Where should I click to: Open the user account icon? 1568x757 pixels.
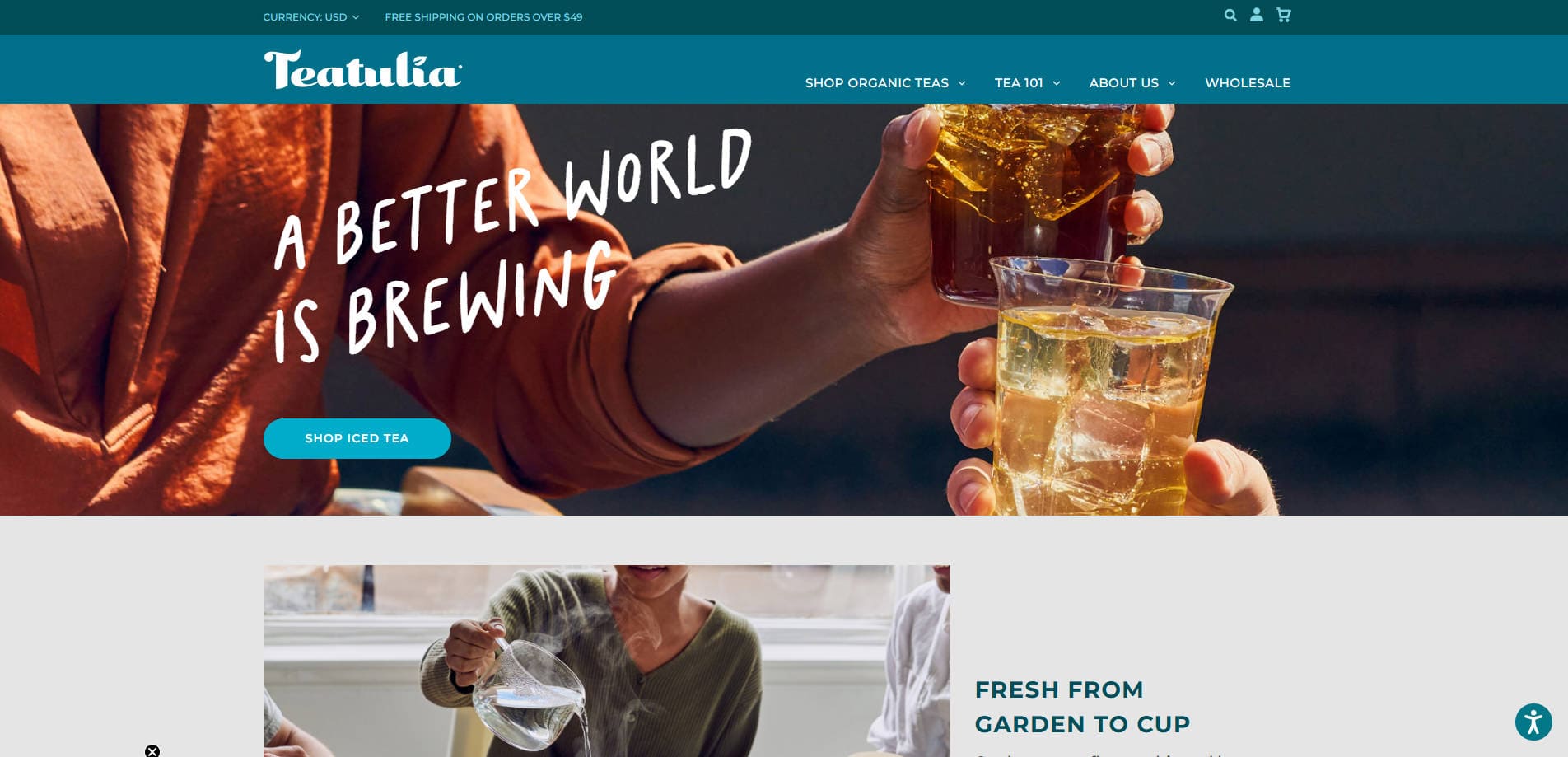(x=1257, y=15)
